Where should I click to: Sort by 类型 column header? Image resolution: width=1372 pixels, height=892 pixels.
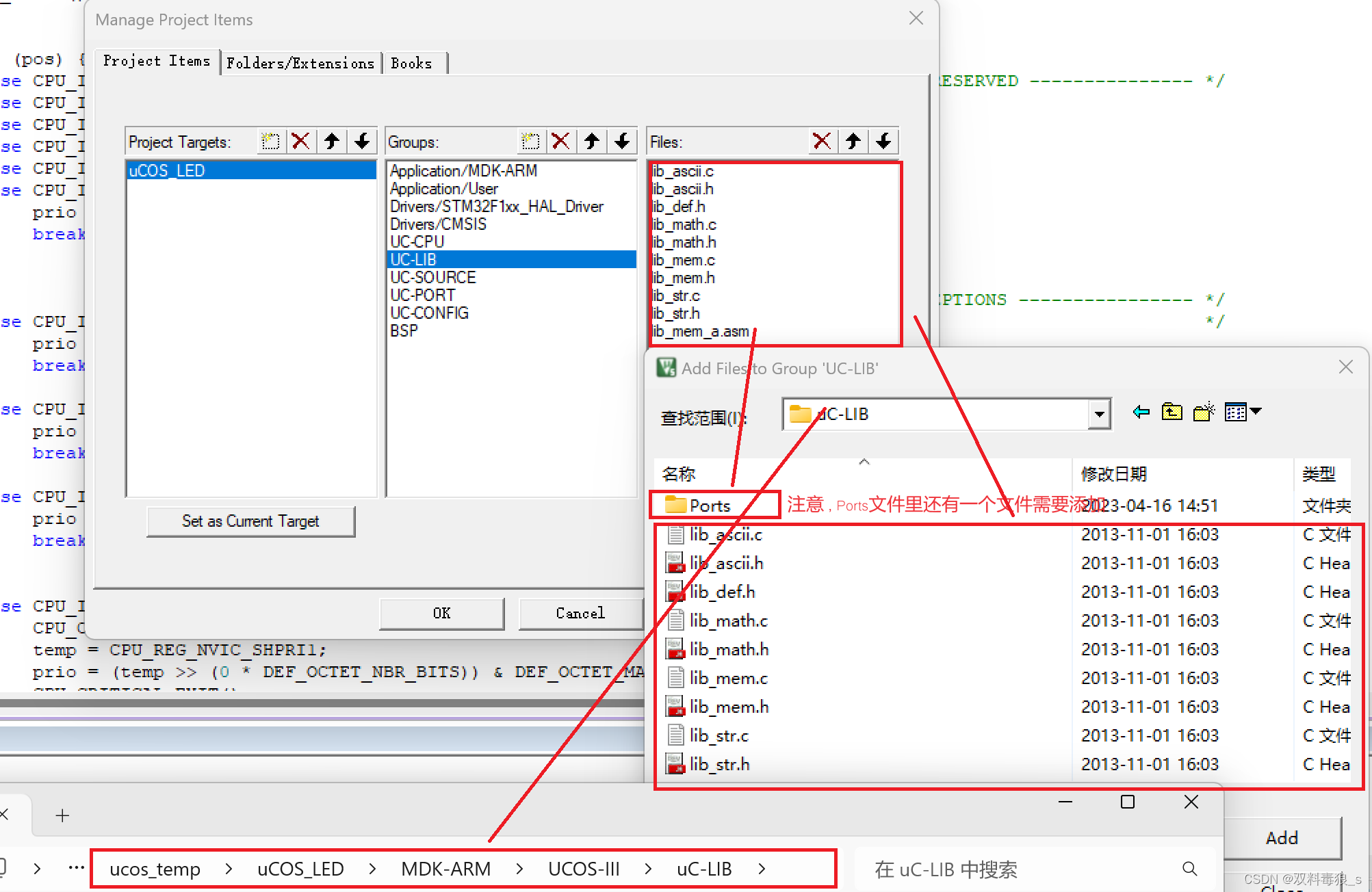pyautogui.click(x=1322, y=473)
